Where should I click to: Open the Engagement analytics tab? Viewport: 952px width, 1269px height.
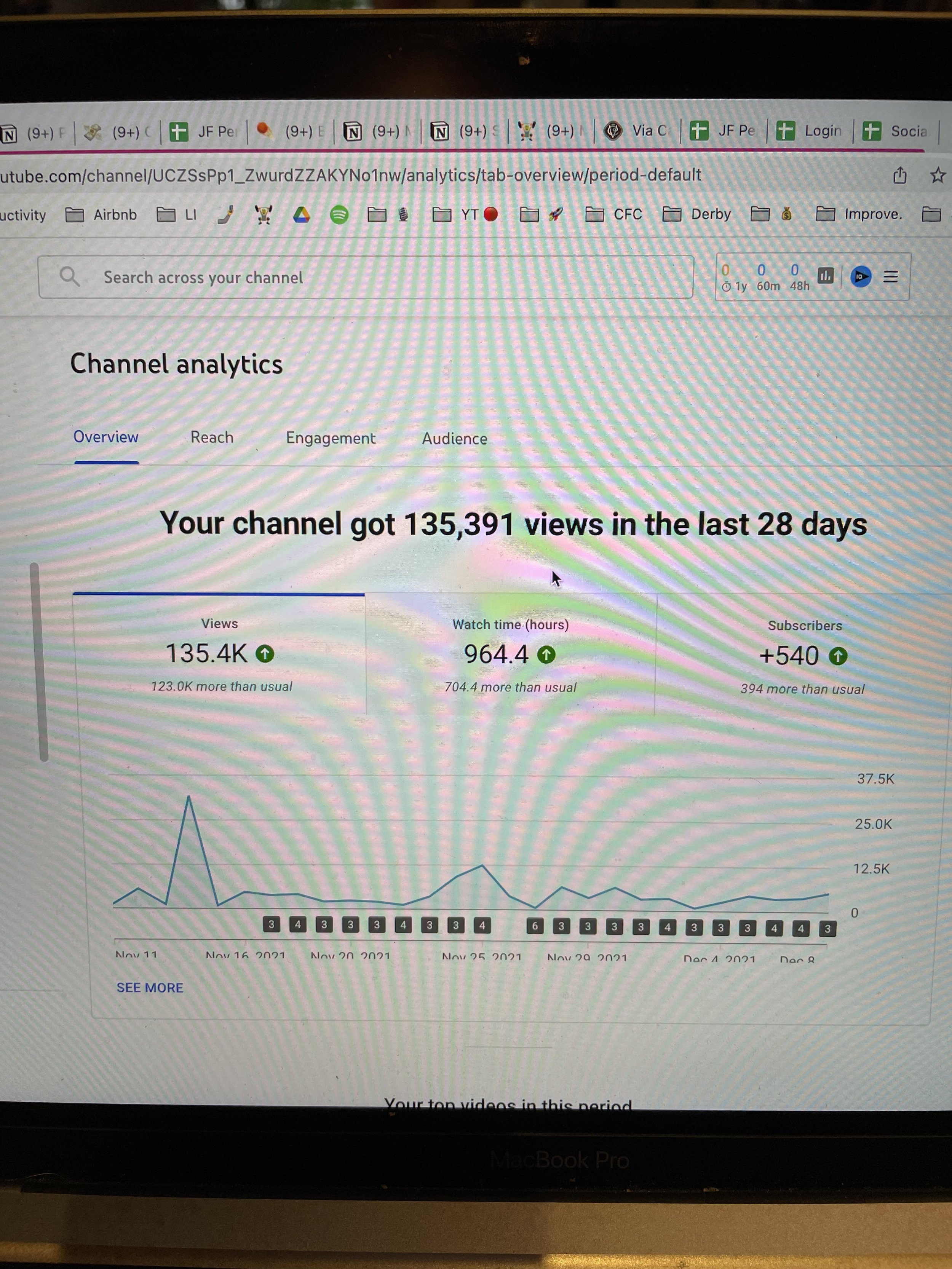[x=331, y=438]
